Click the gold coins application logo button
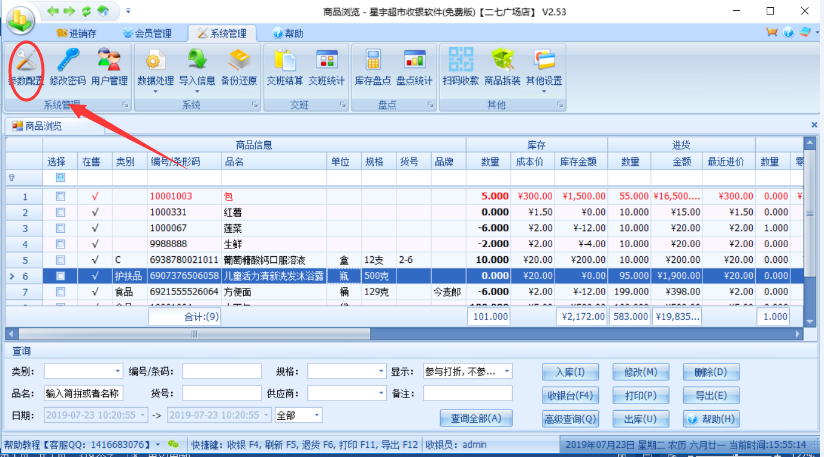Image resolution: width=824 pixels, height=457 pixels. click(x=20, y=20)
